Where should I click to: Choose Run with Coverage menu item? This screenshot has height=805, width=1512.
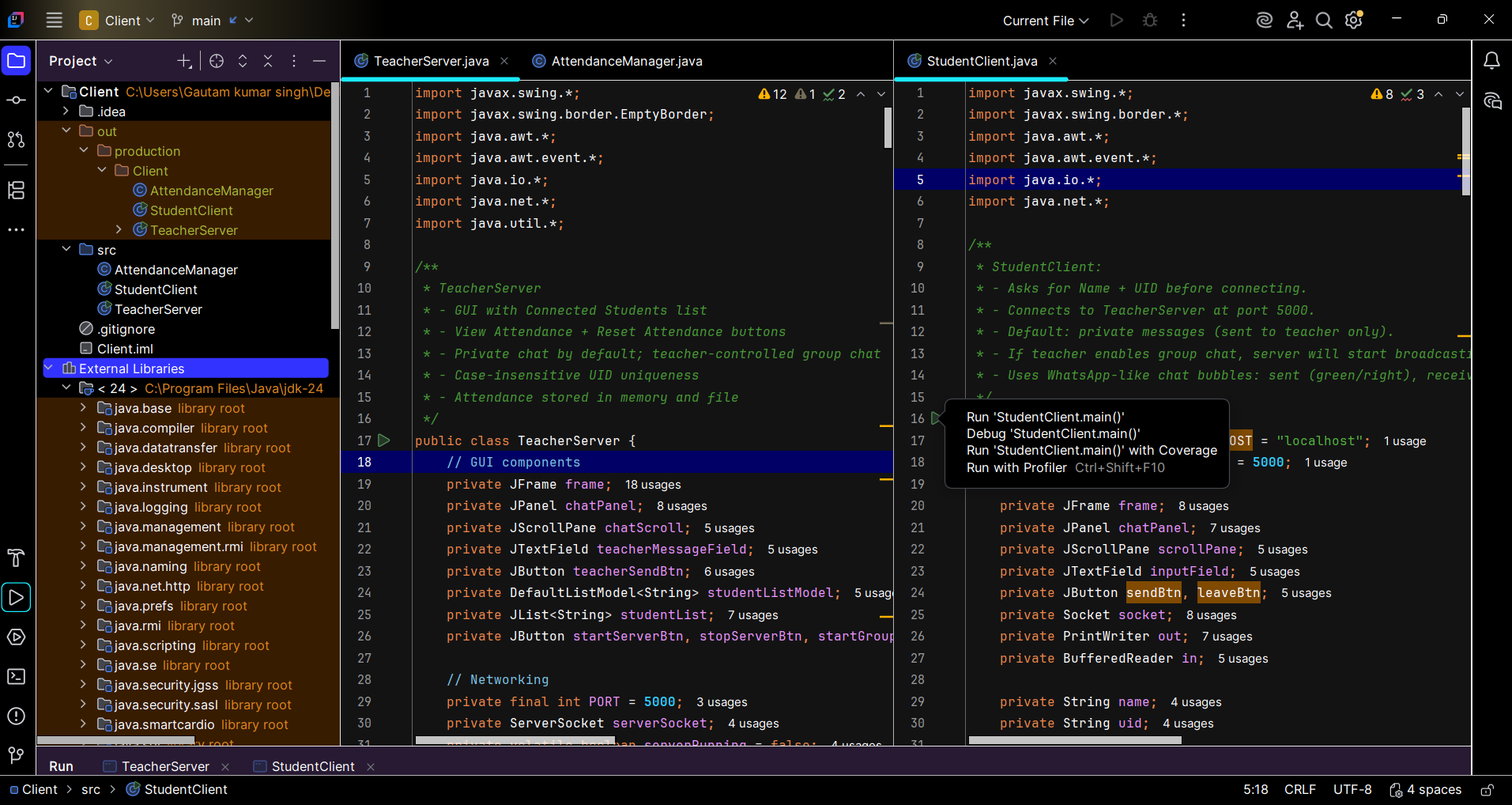pos(1092,450)
